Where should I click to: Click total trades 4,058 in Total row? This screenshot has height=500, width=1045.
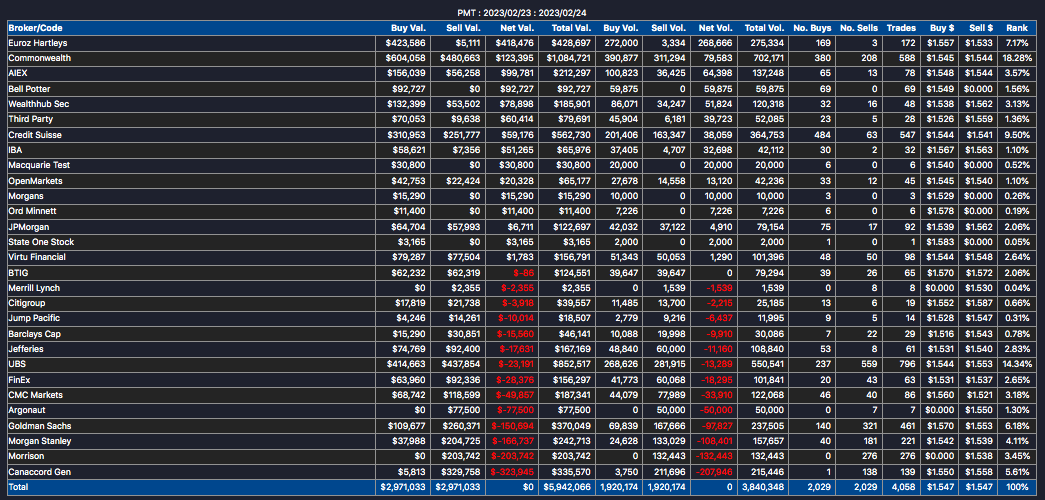click(904, 487)
